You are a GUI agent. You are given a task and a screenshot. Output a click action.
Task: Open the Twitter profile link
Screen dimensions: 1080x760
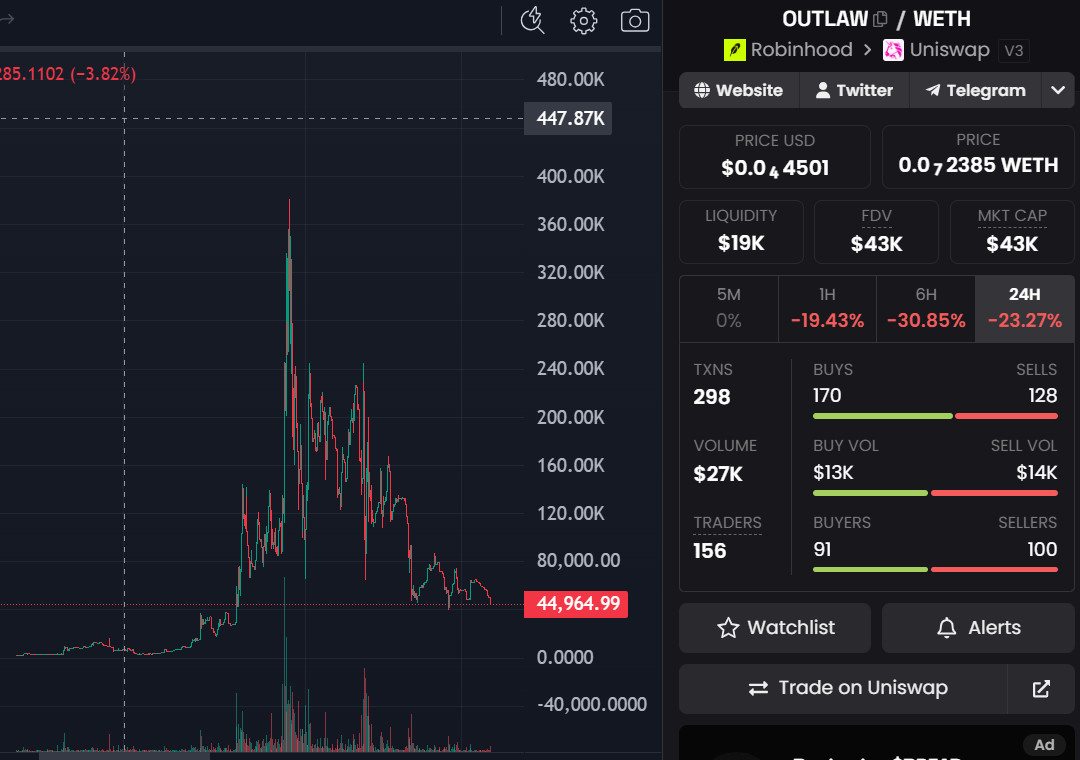854,90
